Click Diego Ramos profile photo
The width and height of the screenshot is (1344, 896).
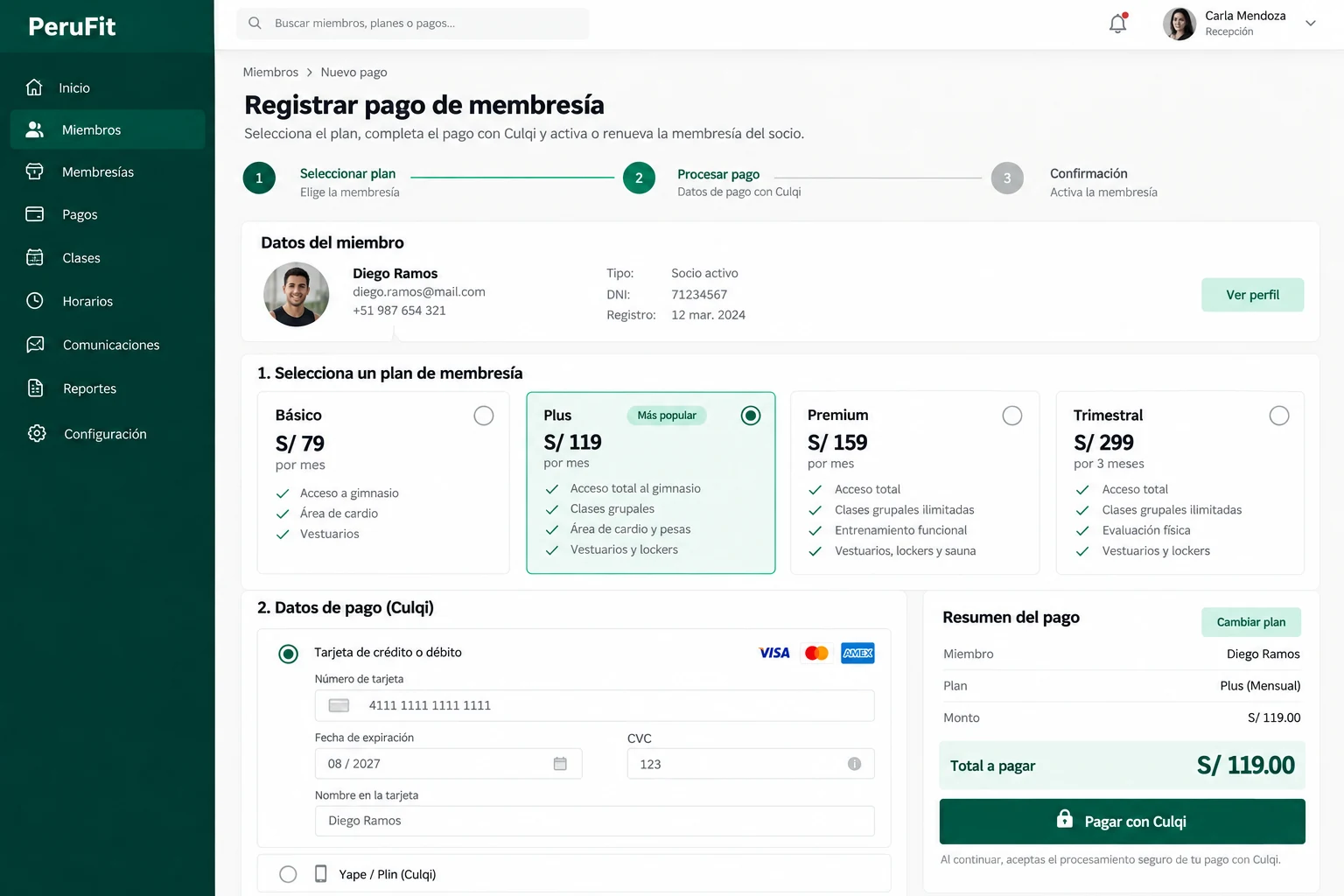[x=297, y=295]
